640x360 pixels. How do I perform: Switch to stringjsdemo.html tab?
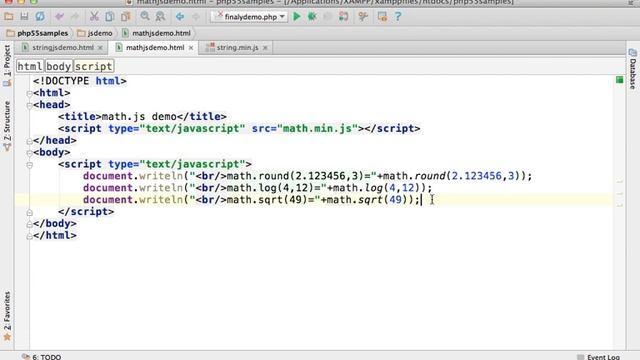(x=62, y=48)
